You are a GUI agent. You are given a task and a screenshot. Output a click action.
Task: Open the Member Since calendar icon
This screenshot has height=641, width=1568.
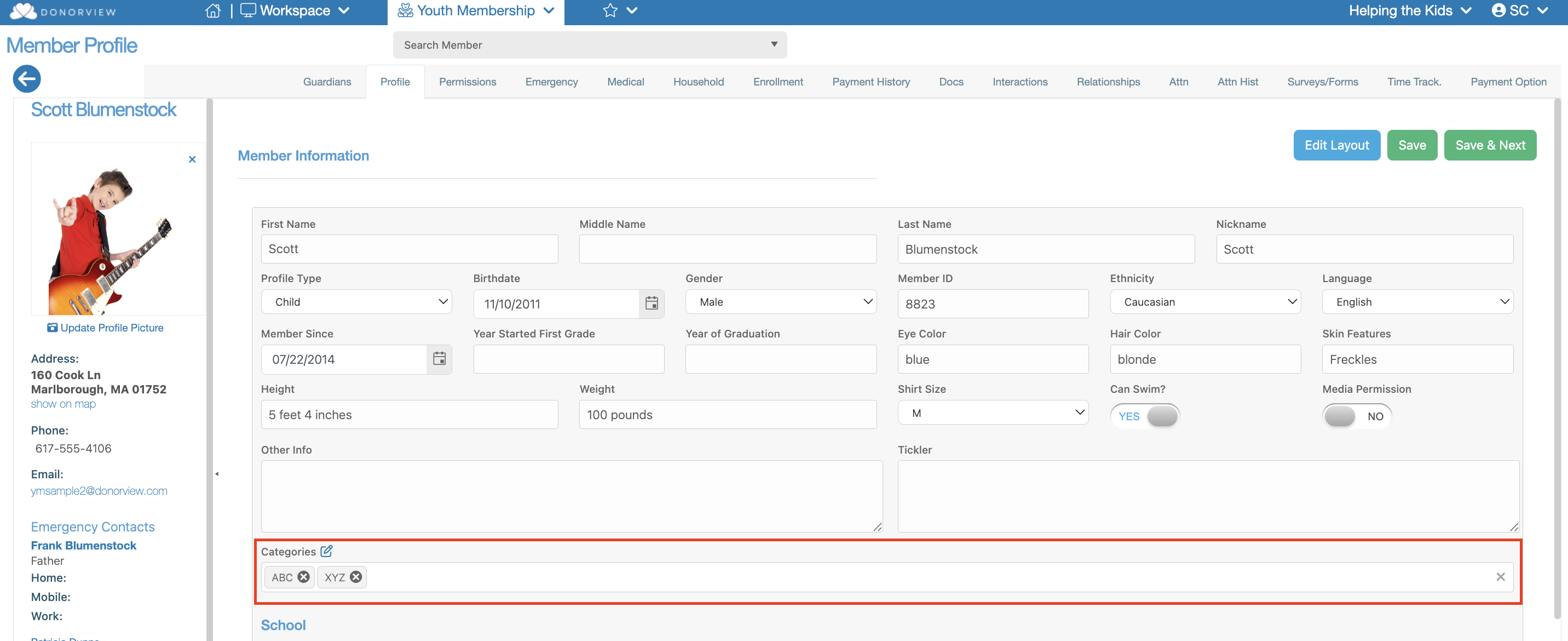439,359
